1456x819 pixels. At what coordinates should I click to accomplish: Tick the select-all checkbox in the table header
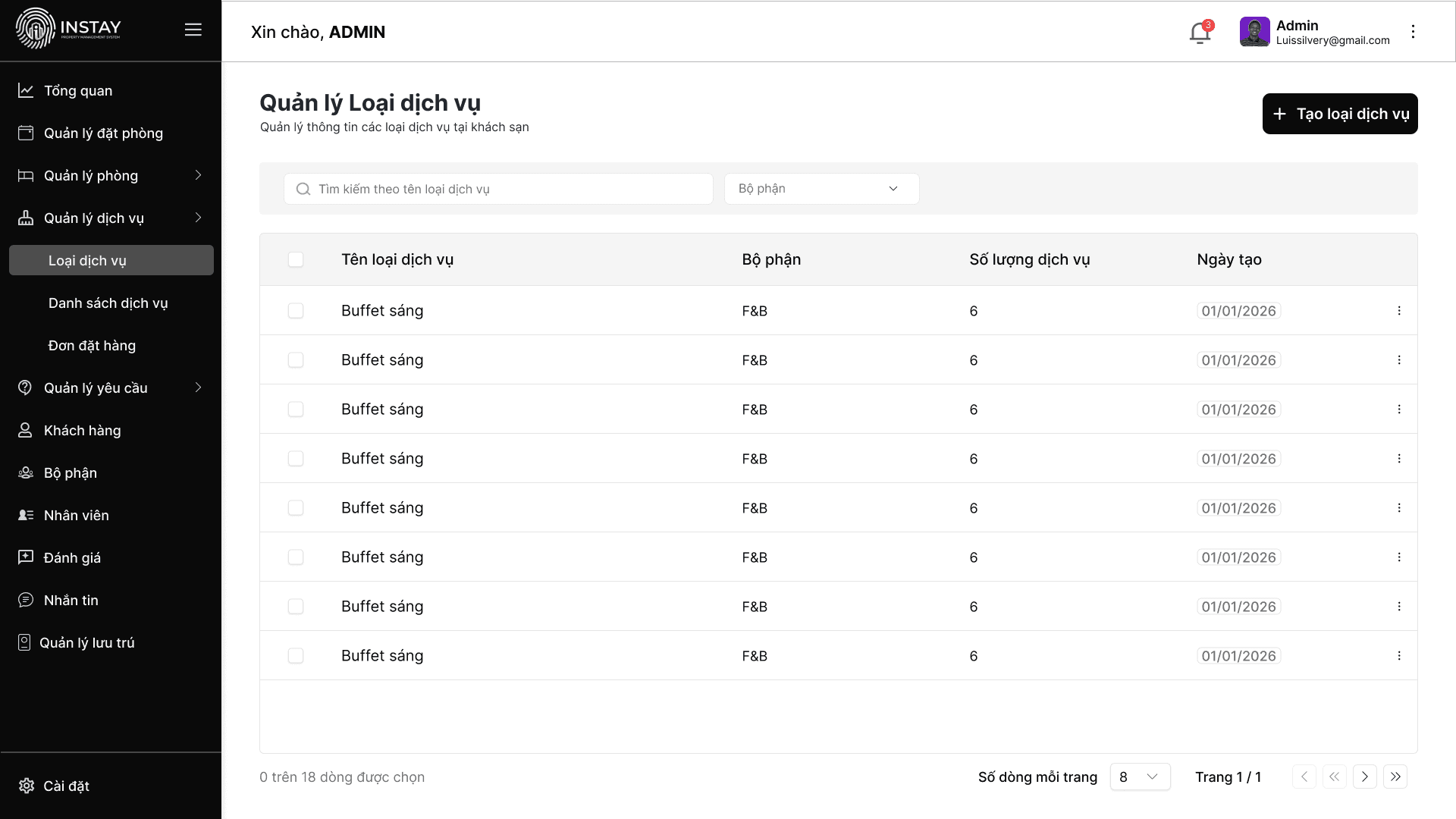tap(296, 259)
